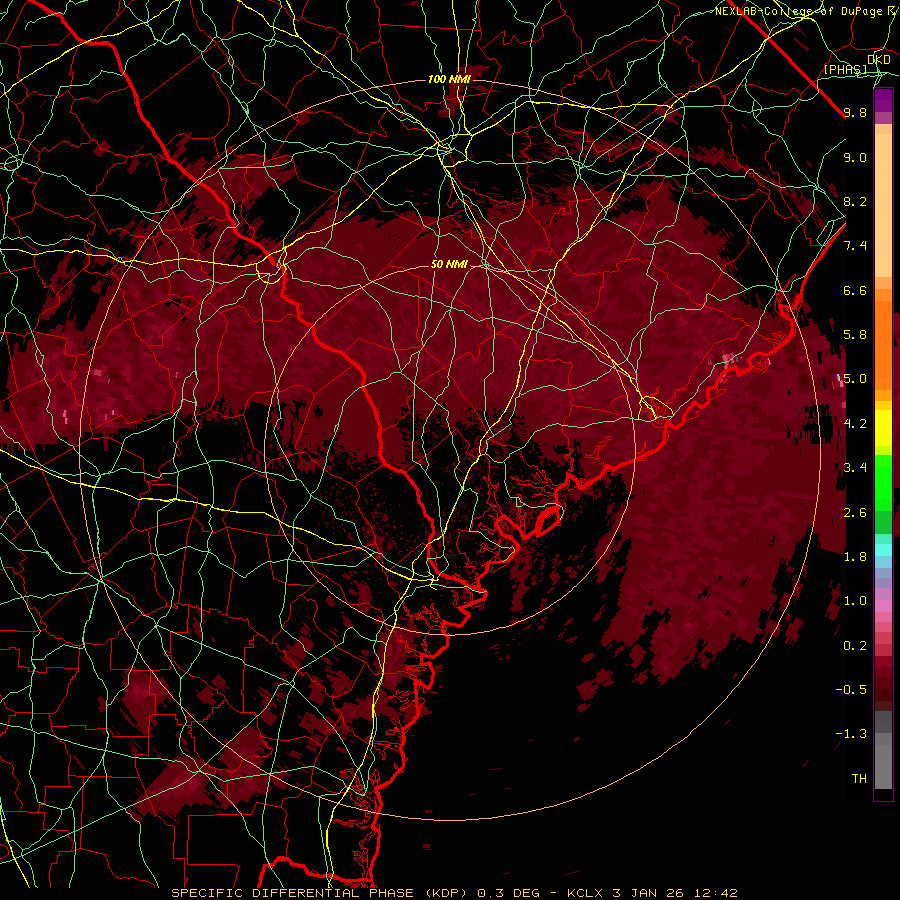Image resolution: width=900 pixels, height=900 pixels.
Task: Click the 4.2 legend value
Action: click(855, 424)
